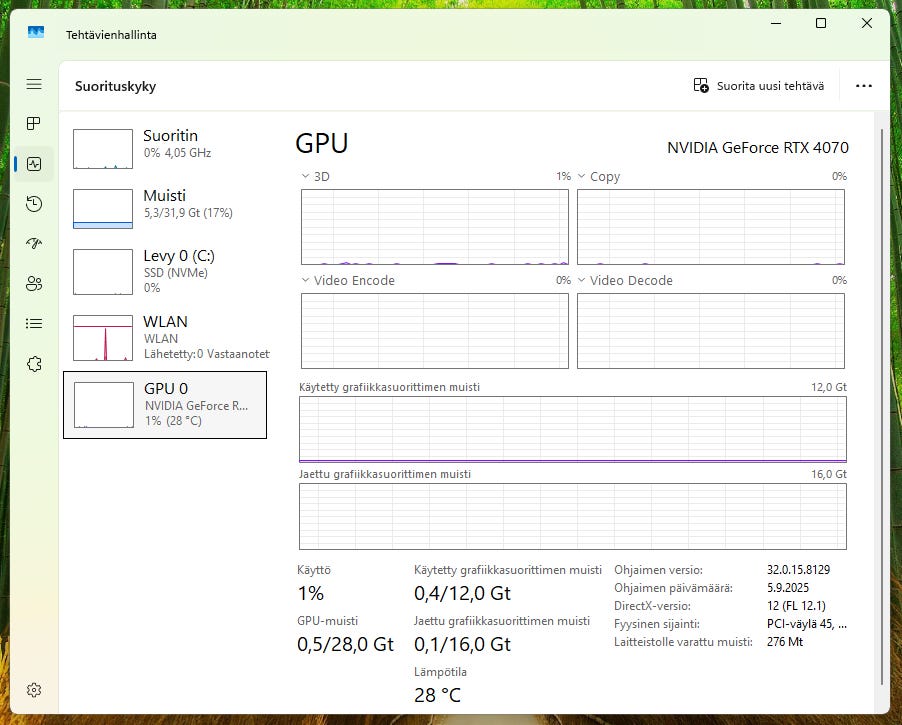Open the three-dot more options menu

coord(863,86)
